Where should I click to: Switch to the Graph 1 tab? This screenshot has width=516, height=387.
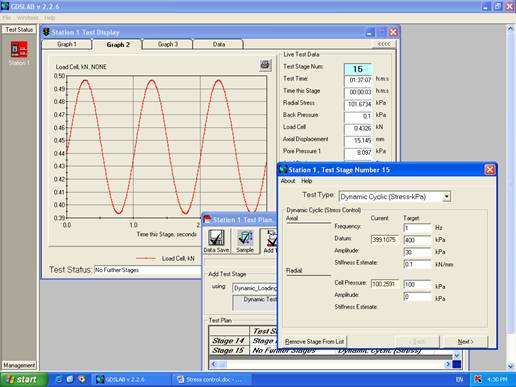click(x=67, y=44)
